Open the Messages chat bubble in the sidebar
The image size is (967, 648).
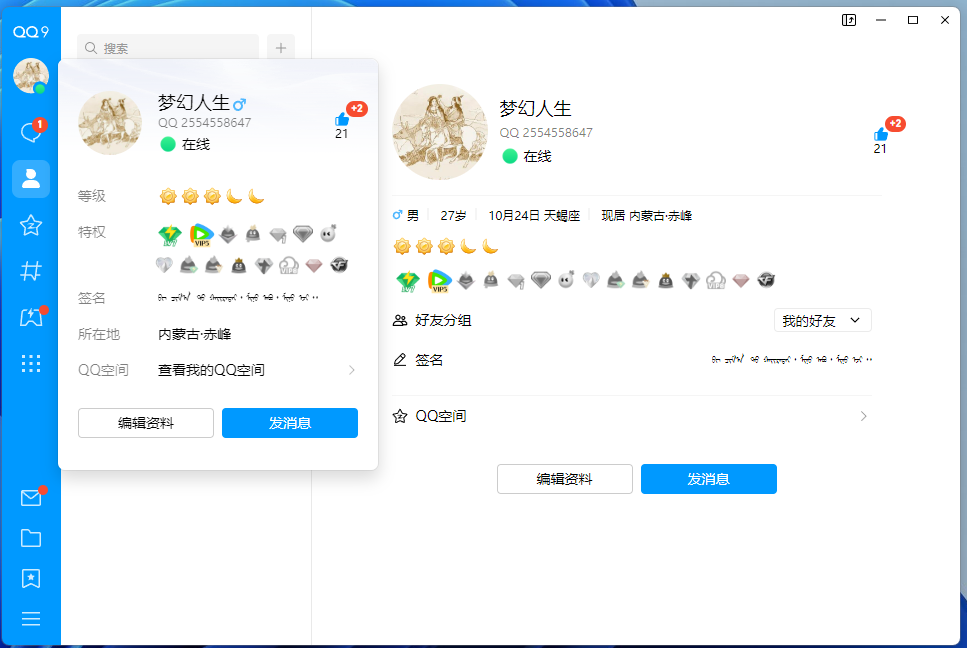coord(31,132)
